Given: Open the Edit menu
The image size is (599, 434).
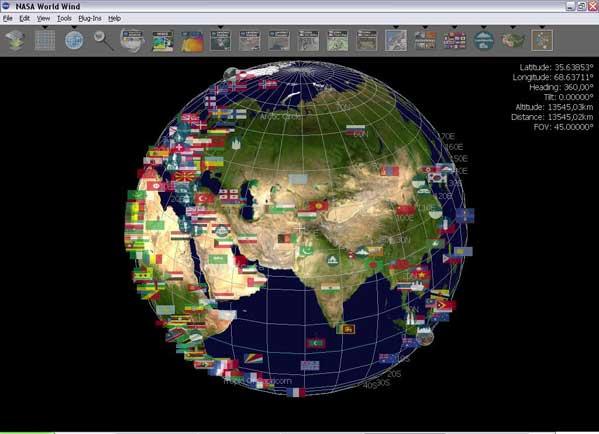Looking at the screenshot, I should [24, 18].
